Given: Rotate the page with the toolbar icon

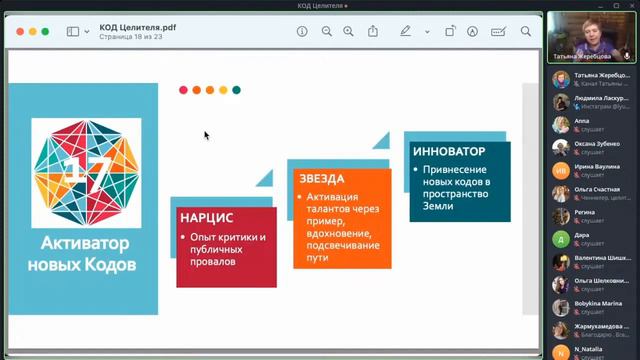Looking at the screenshot, I should pos(450,31).
